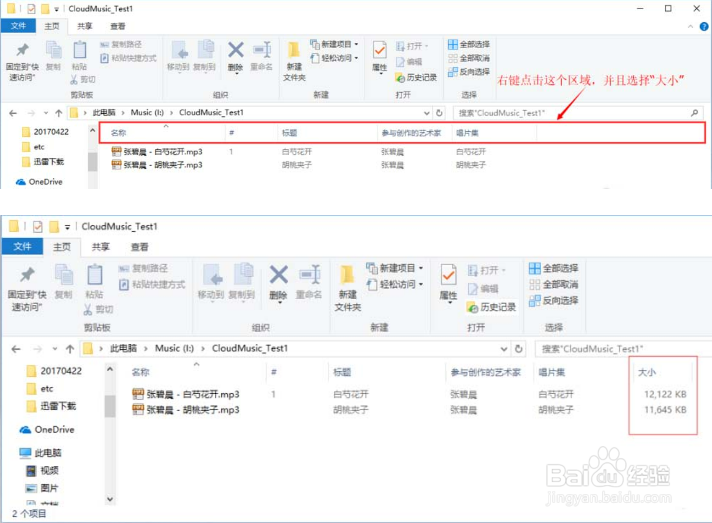Open File (文件) tab in top window

pyautogui.click(x=18, y=26)
